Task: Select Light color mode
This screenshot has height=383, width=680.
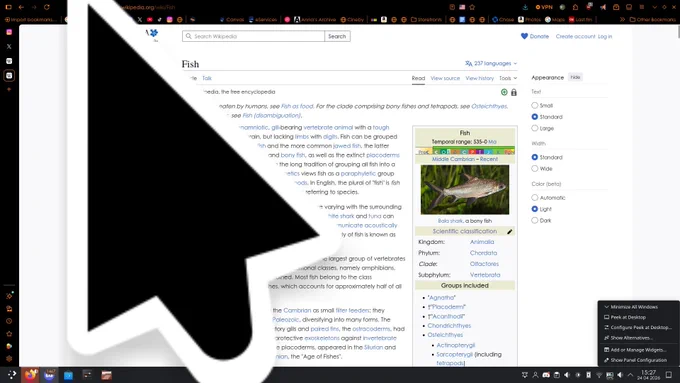Action: pos(534,209)
